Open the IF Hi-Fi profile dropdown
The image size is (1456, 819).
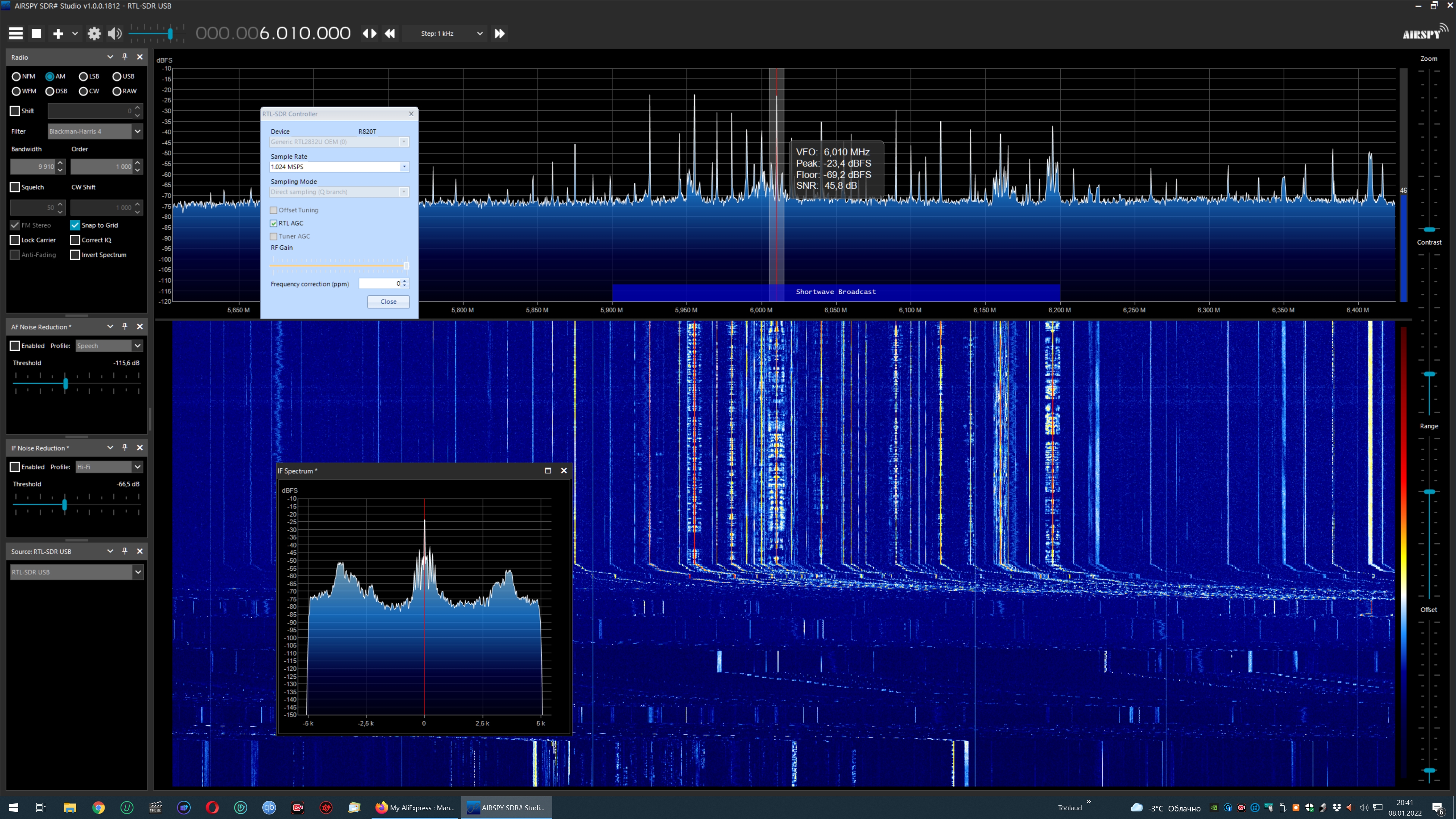(x=109, y=466)
